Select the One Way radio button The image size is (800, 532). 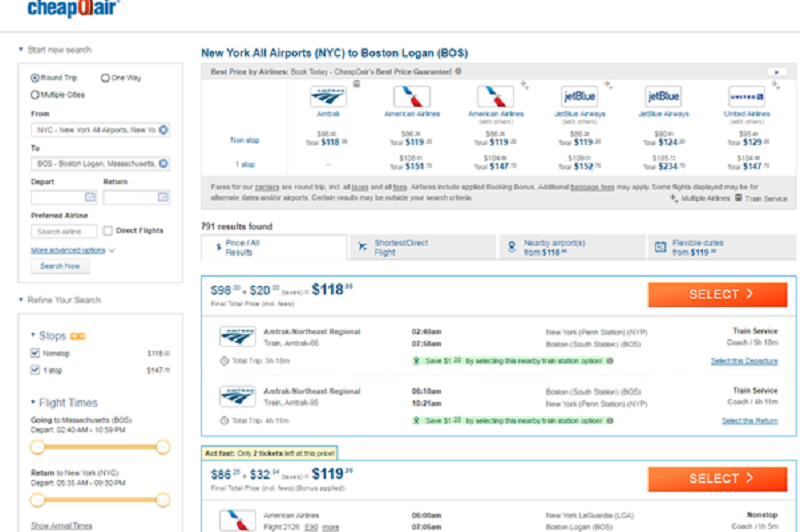(105, 78)
